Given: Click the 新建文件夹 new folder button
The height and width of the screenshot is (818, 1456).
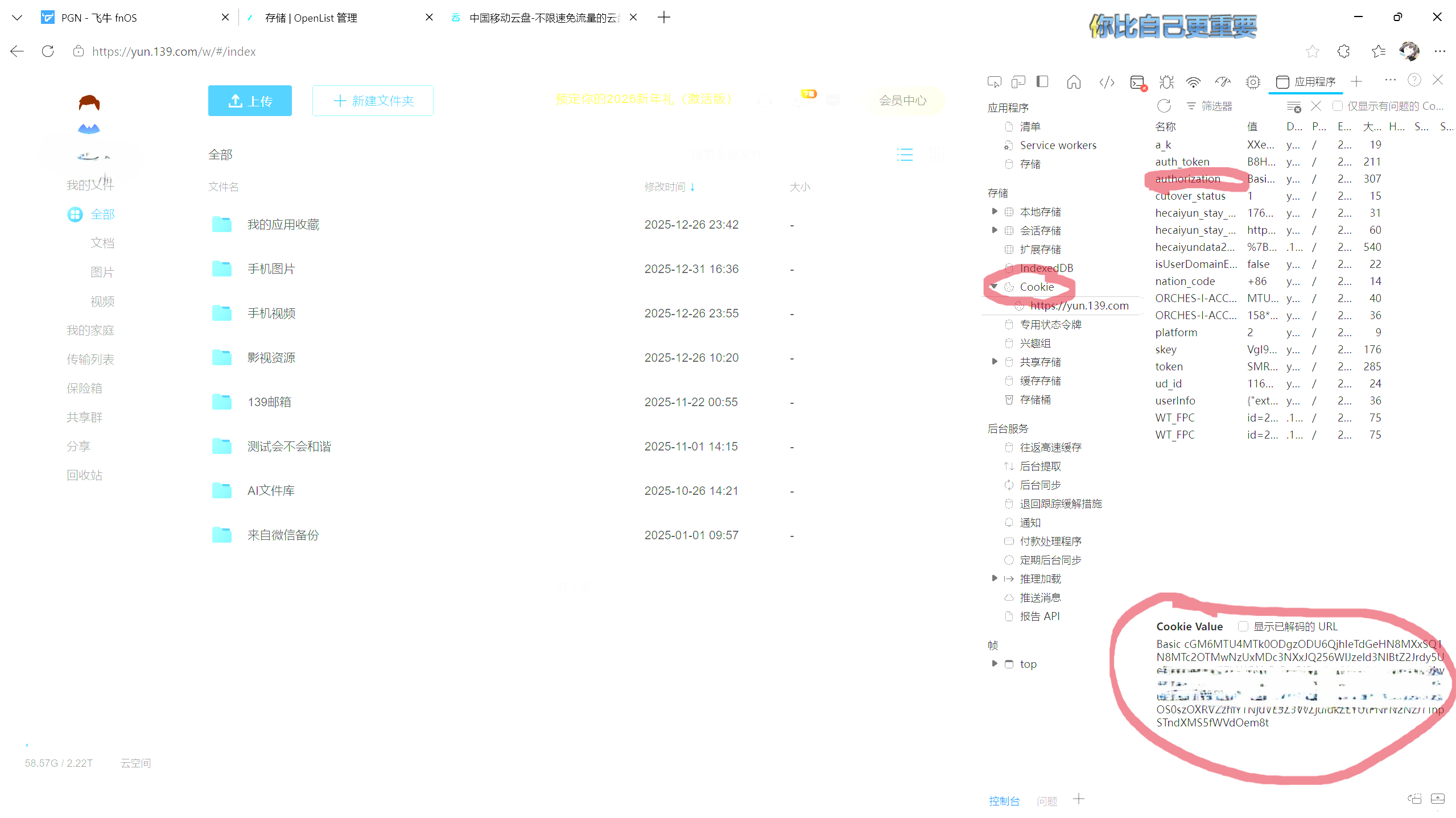Looking at the screenshot, I should coord(373,101).
